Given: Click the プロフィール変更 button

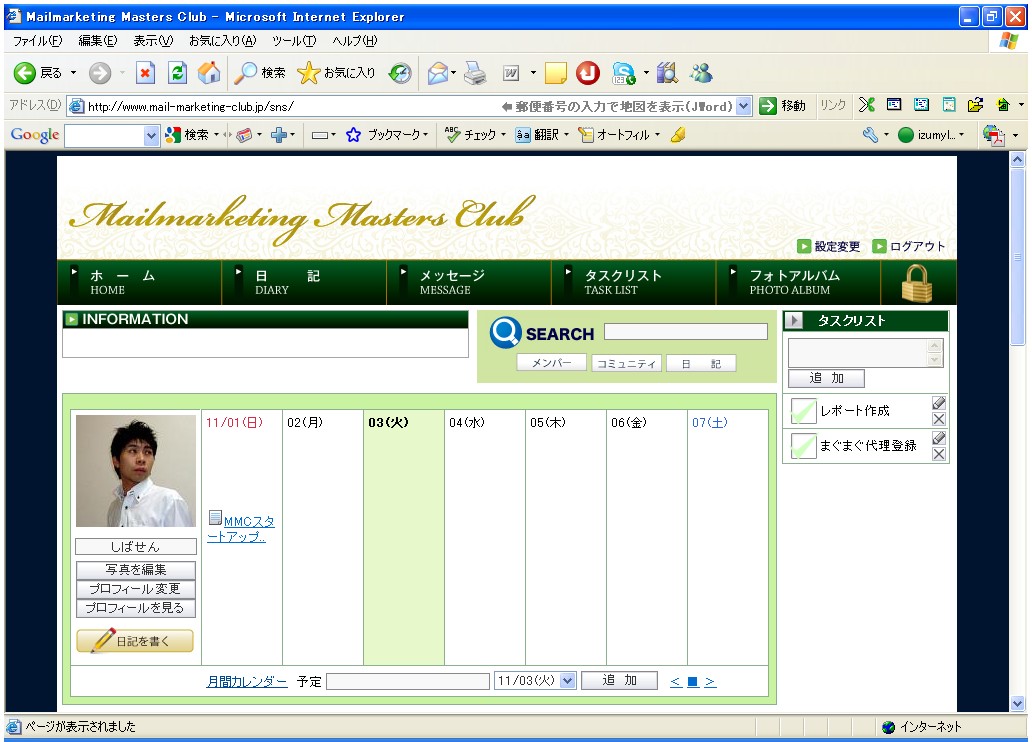Looking at the screenshot, I should click(x=136, y=589).
